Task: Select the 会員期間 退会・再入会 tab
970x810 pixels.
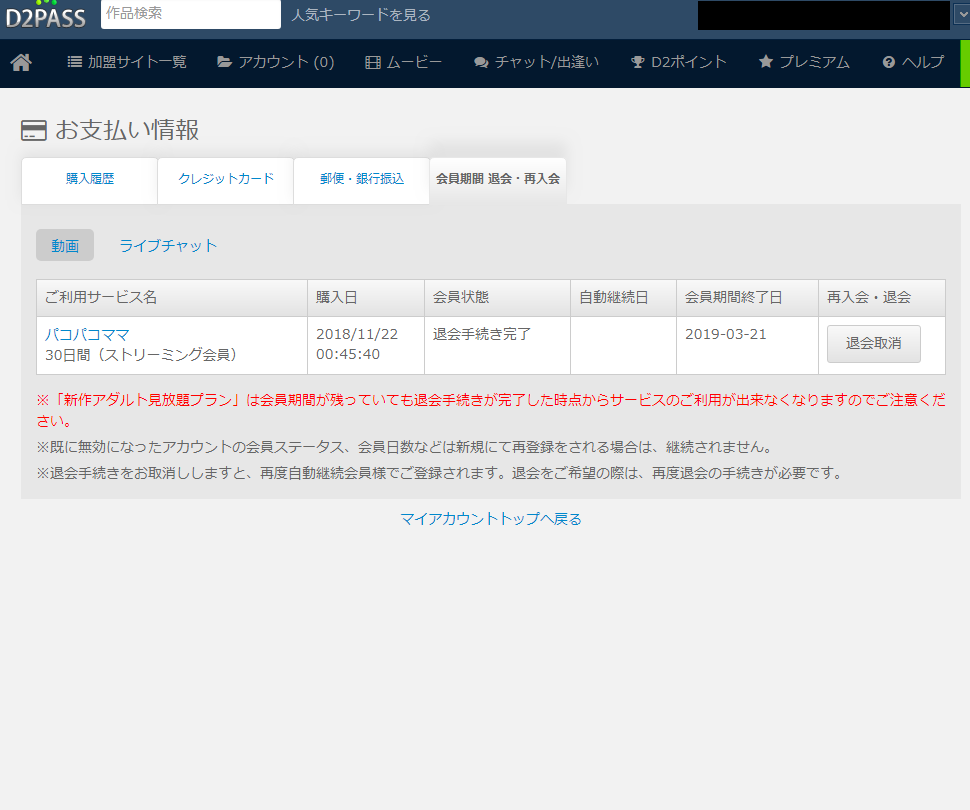Action: coord(498,179)
